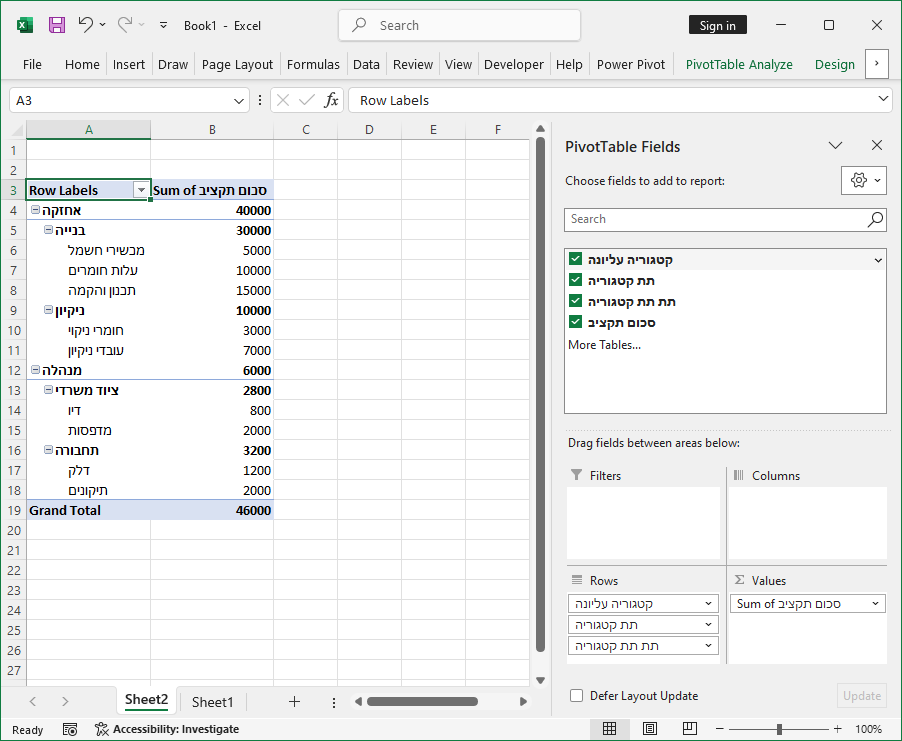Open the Row Labels filter dropdown
This screenshot has width=902, height=741.
[x=140, y=190]
